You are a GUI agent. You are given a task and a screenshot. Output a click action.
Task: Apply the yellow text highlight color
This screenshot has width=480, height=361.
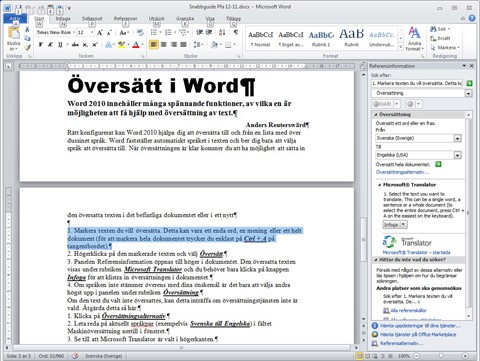[121, 44]
